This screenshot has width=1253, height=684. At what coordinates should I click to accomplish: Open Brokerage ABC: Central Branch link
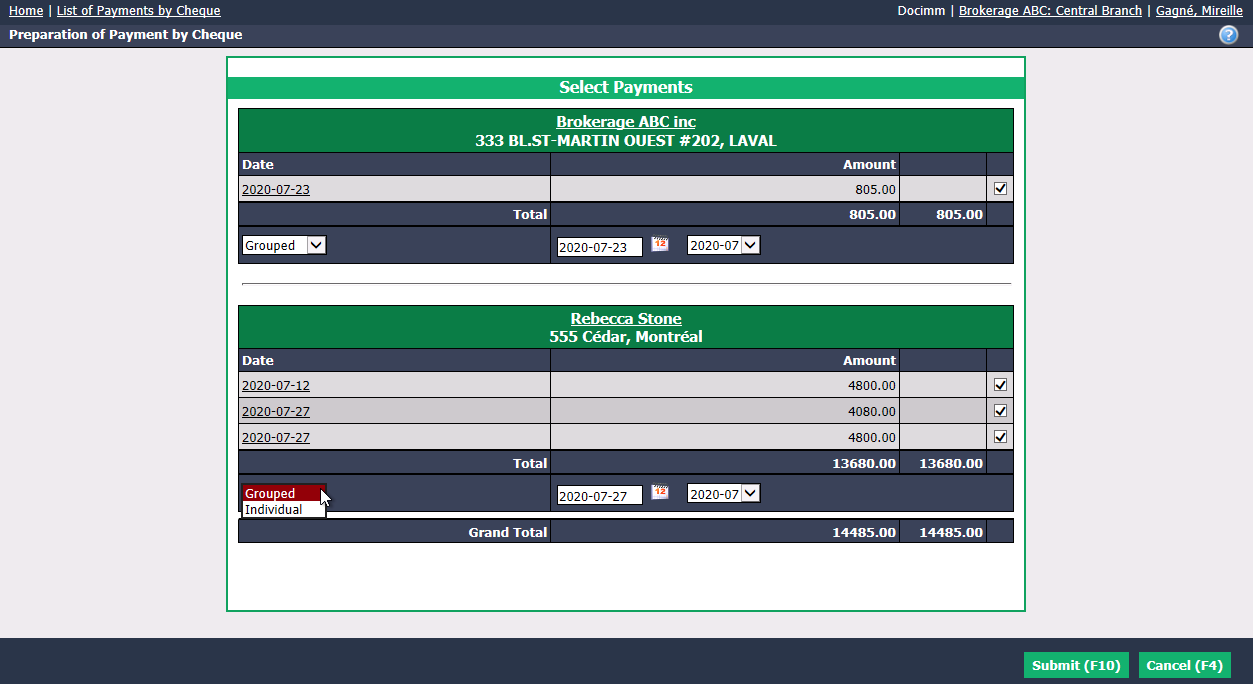coord(1050,11)
